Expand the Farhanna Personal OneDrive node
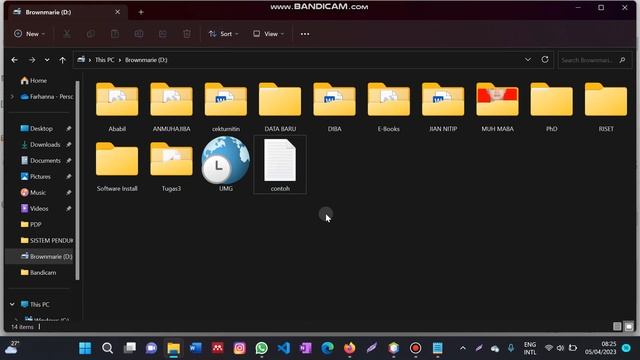The height and width of the screenshot is (360, 640). 12,97
